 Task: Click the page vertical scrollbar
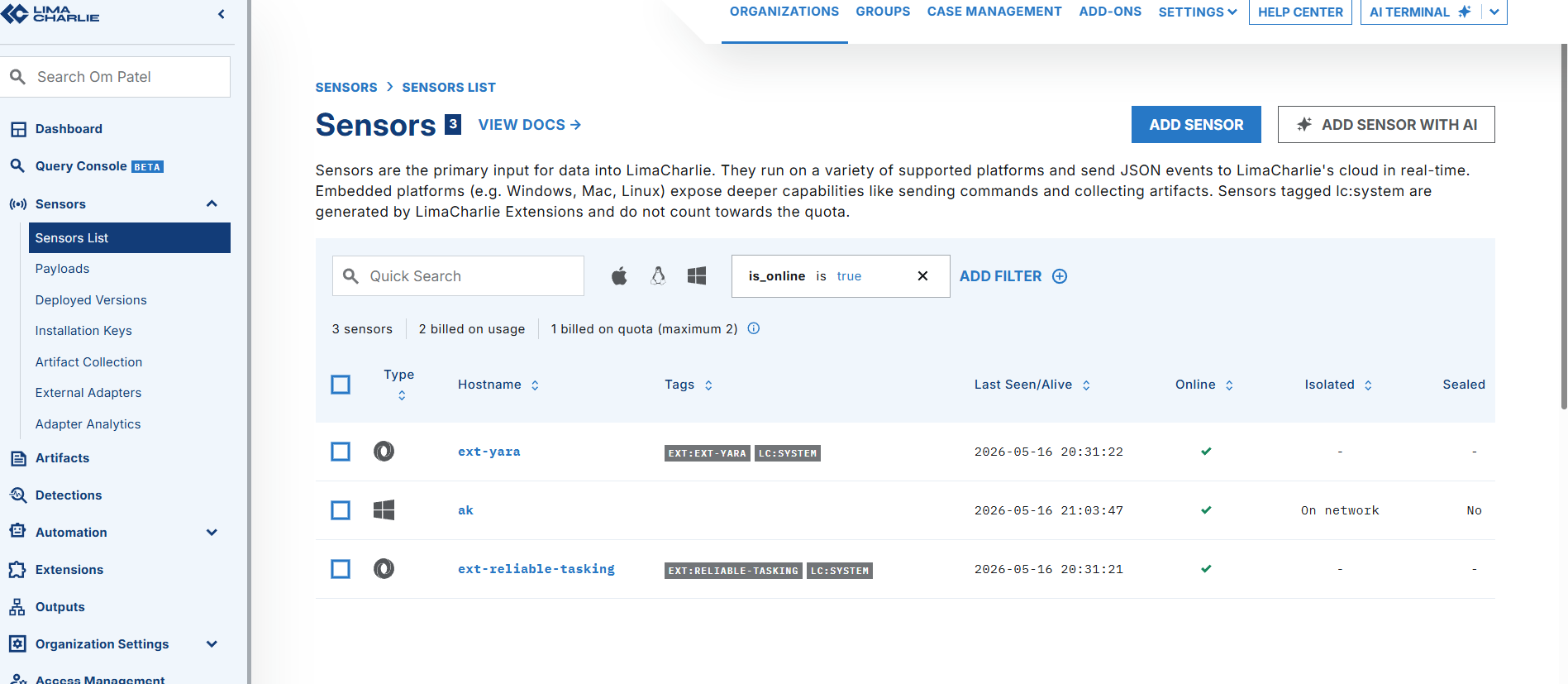1563,227
